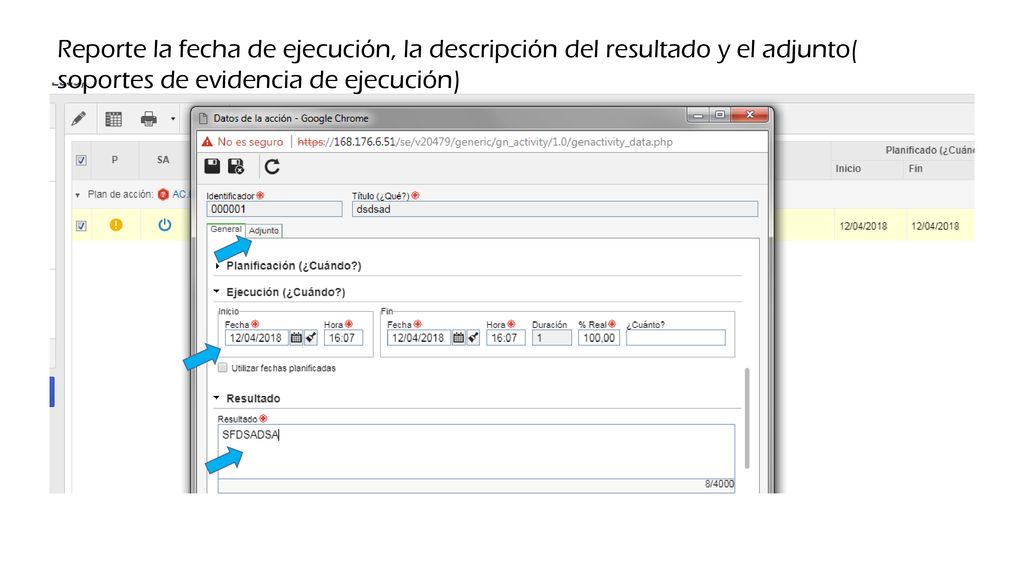Screen dimensions: 1024x576
Task: Open calendar picker for Inicio Fecha
Action: click(x=296, y=338)
